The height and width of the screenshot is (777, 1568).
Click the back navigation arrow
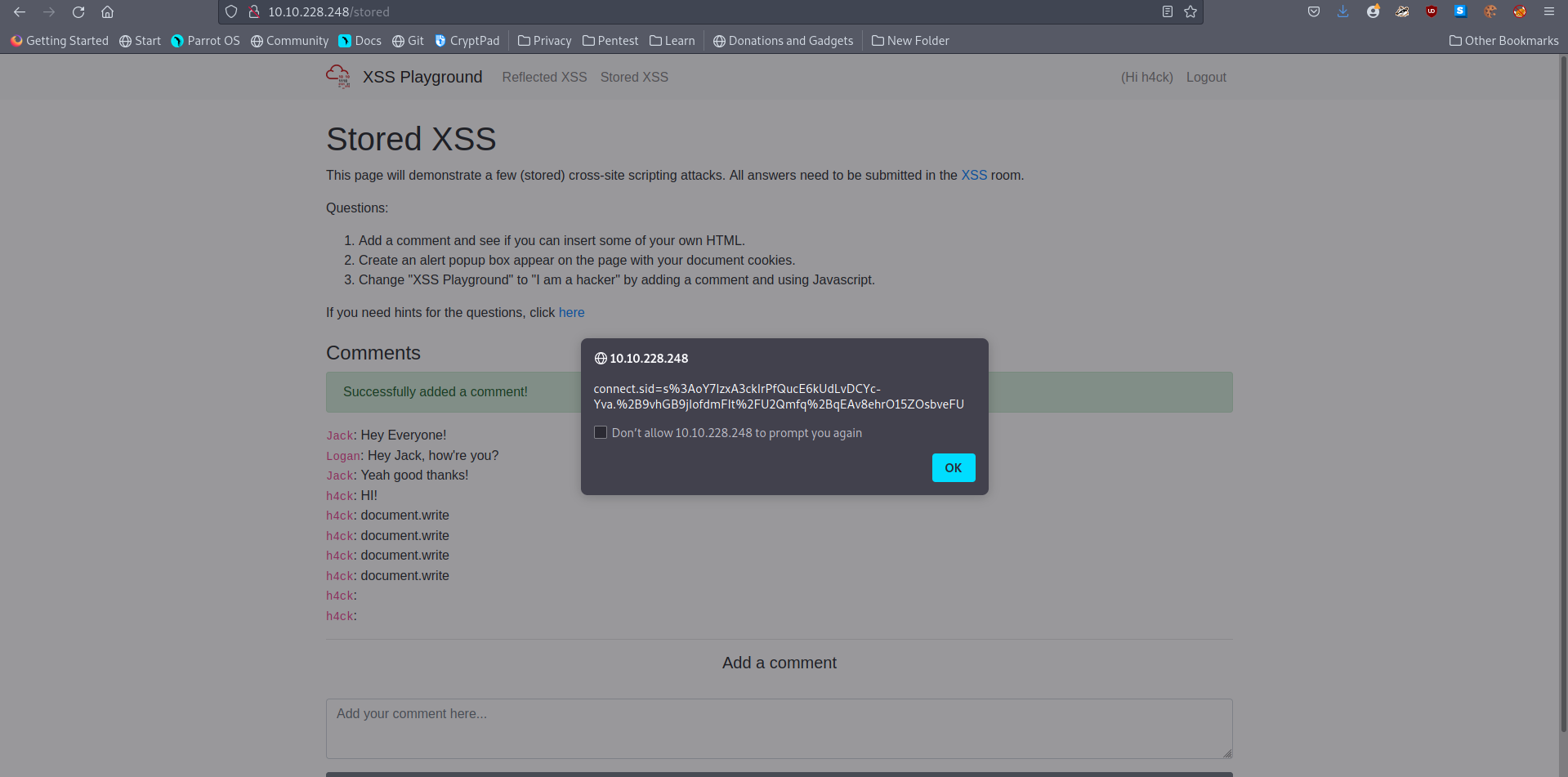[x=20, y=12]
